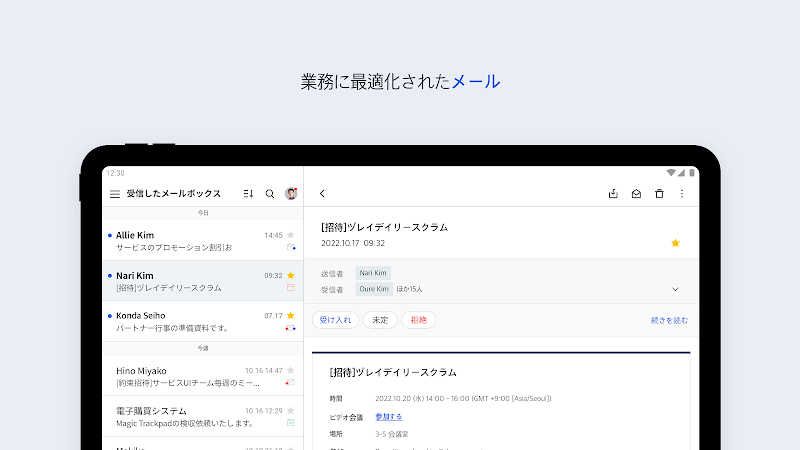Open the mail sort options
Image resolution: width=800 pixels, height=450 pixels.
pos(248,194)
